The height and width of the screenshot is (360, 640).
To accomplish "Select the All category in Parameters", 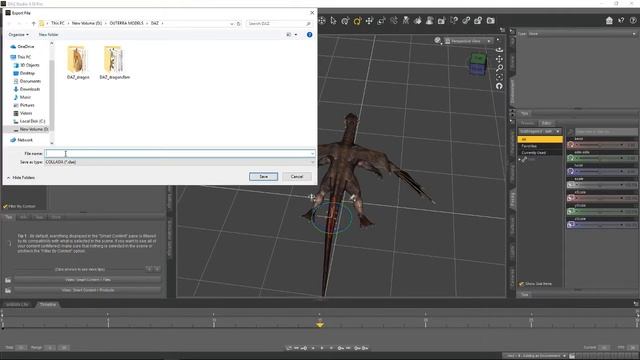I will coord(540,140).
